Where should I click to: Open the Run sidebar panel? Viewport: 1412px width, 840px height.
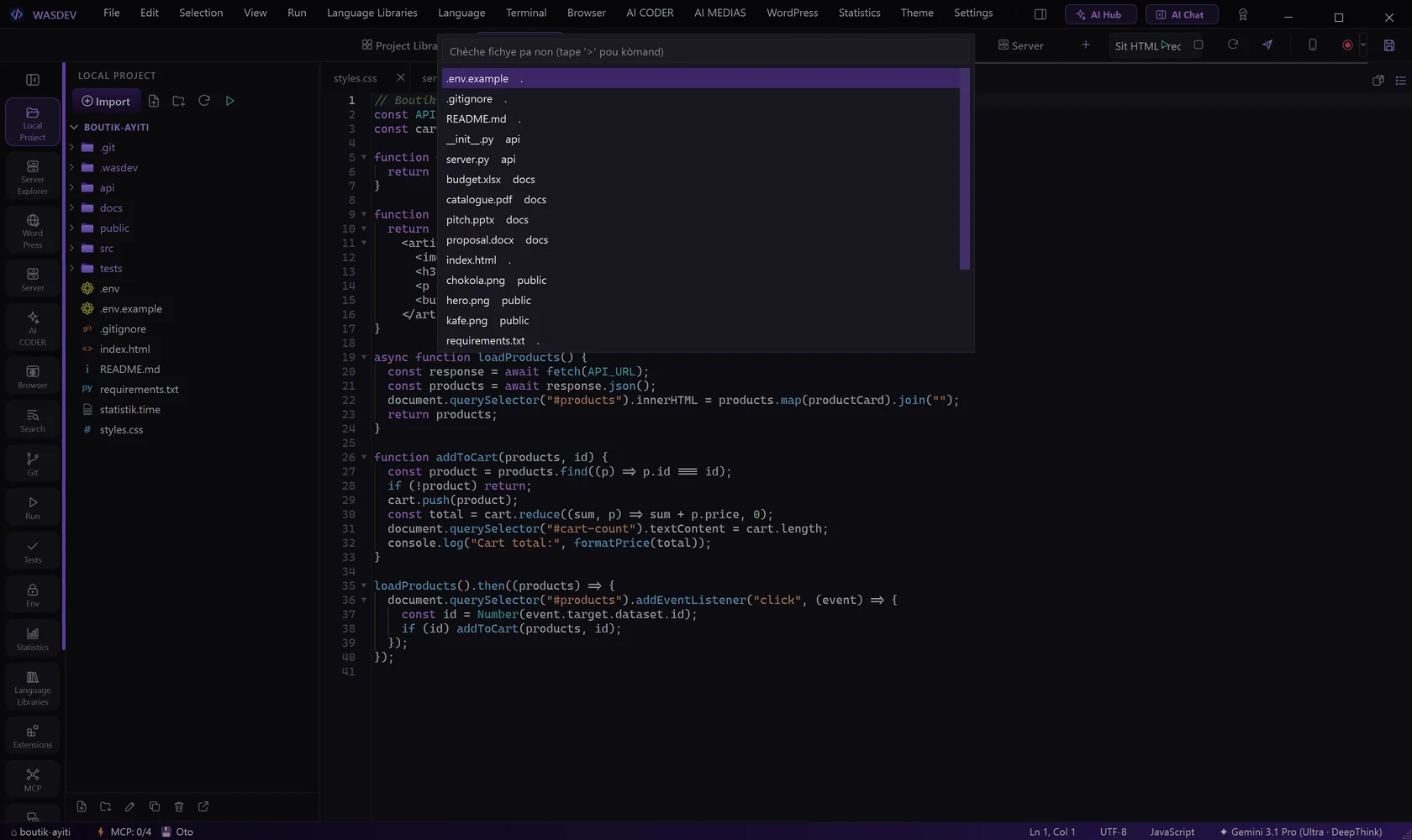[32, 508]
